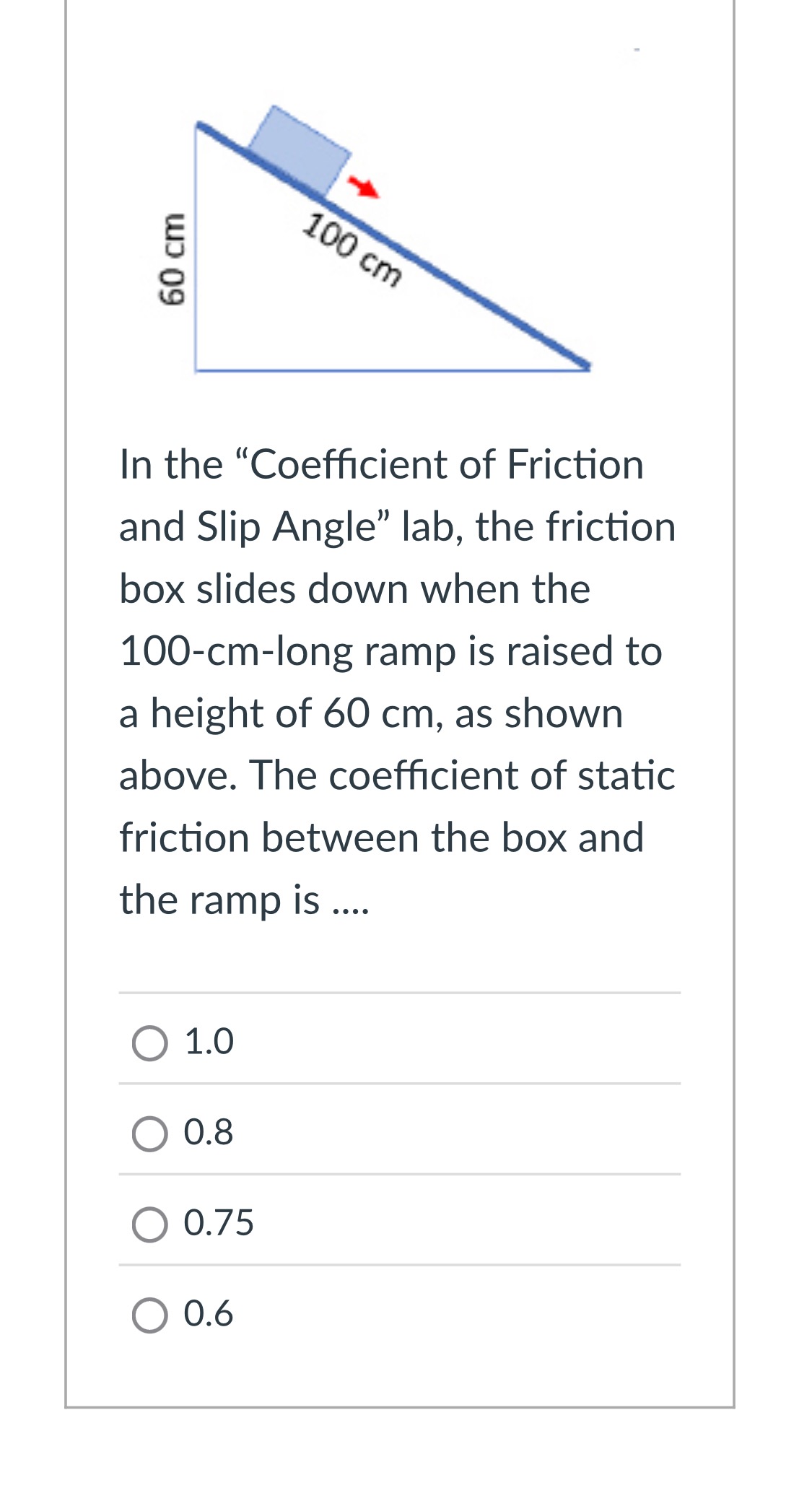Click the "100-cm-long ramp is raised to" line
Screen dimensions: 812x1488
pyautogui.click(x=390, y=651)
